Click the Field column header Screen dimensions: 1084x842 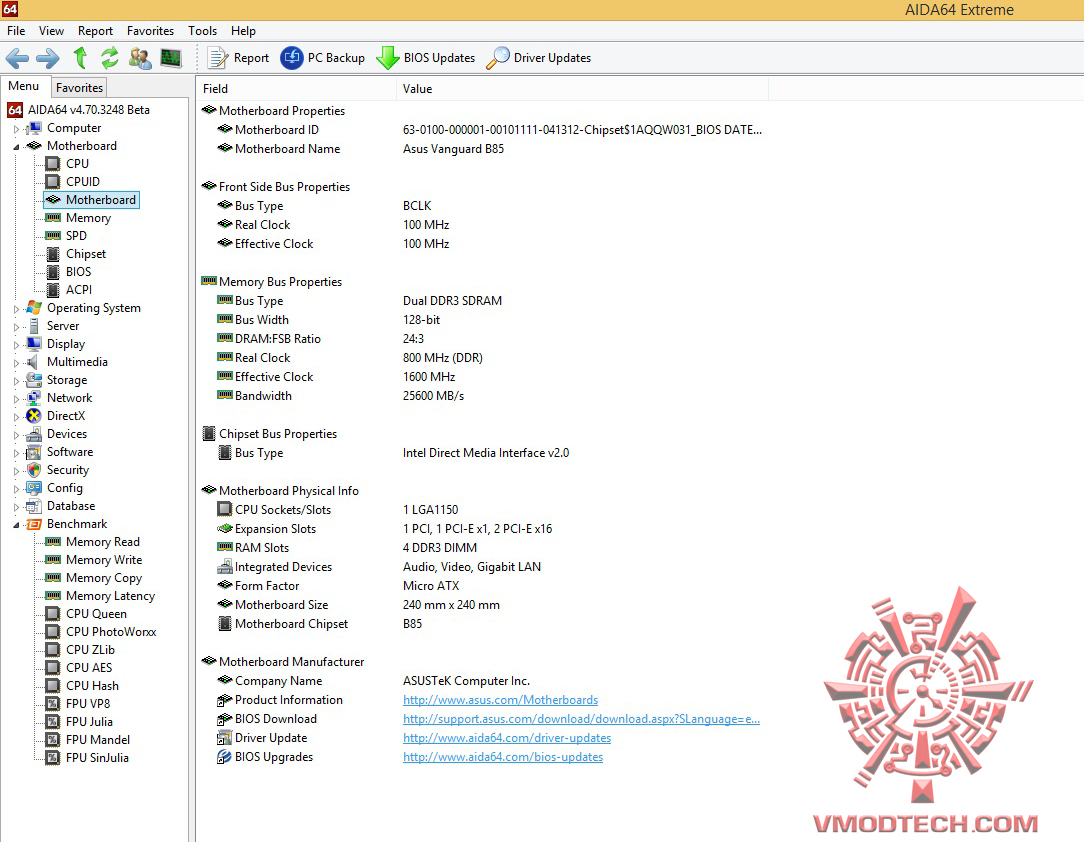click(x=297, y=88)
